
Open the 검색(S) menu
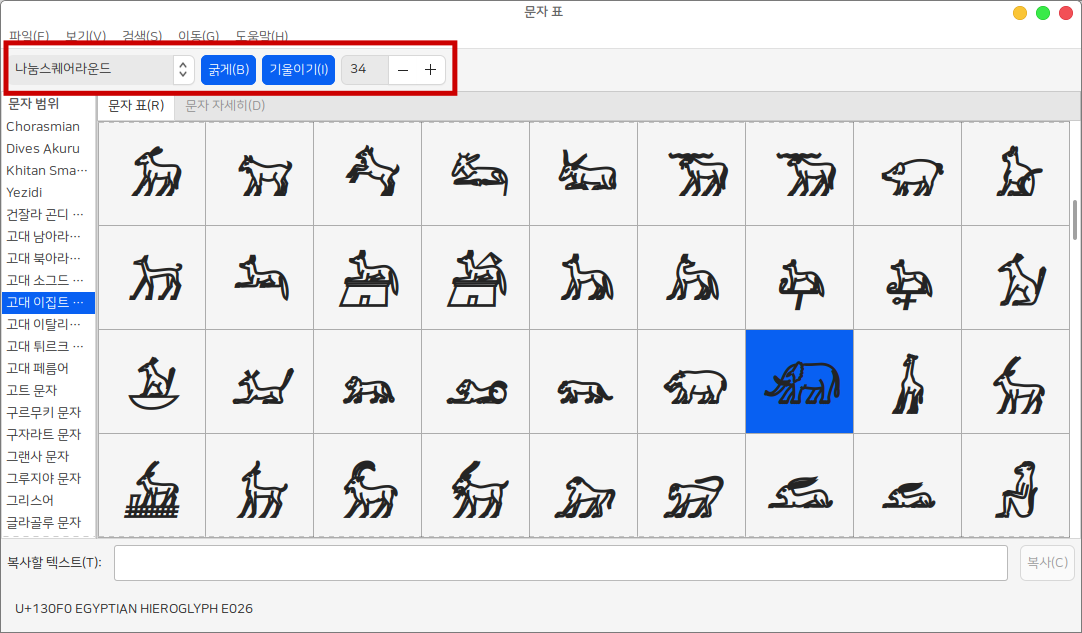coord(141,37)
